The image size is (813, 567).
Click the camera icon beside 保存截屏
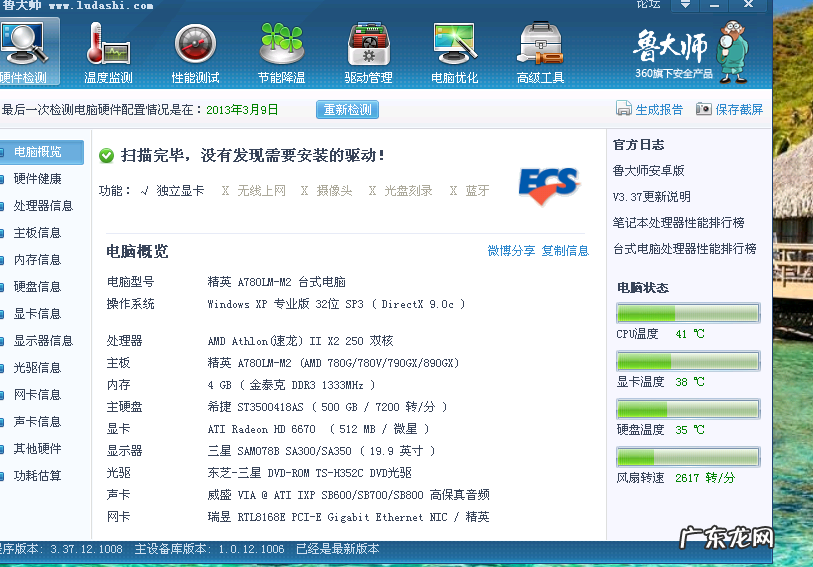click(704, 109)
